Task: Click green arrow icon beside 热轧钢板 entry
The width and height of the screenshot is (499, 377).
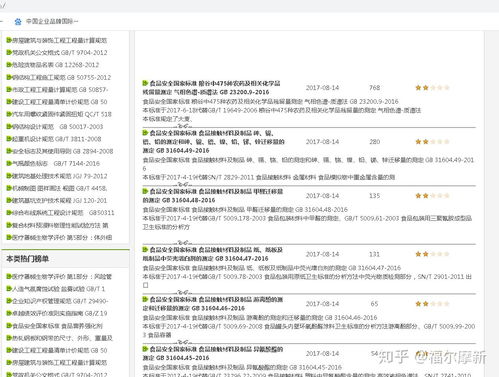Action: [x=9, y=338]
